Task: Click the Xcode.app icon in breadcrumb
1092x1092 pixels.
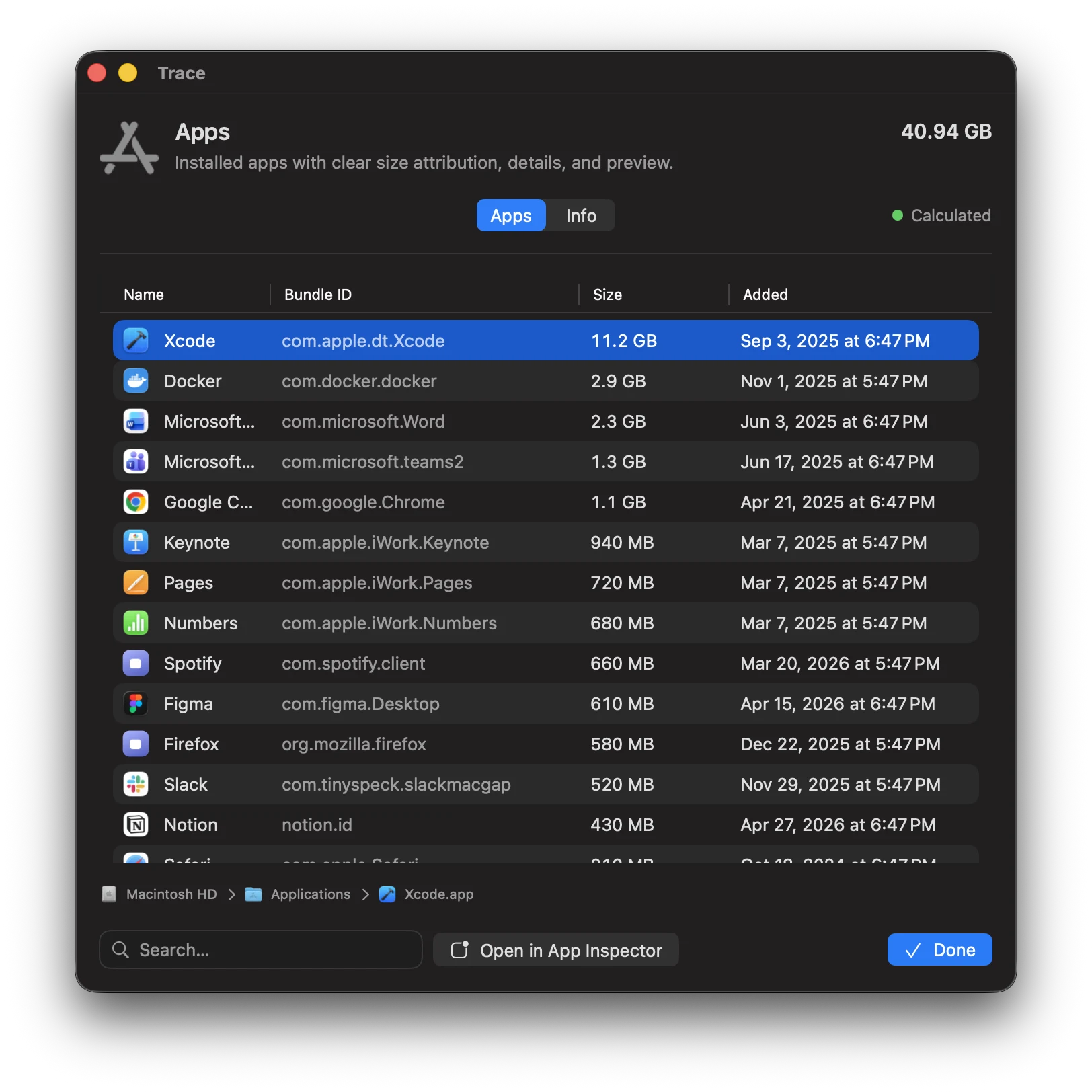Action: (x=387, y=894)
